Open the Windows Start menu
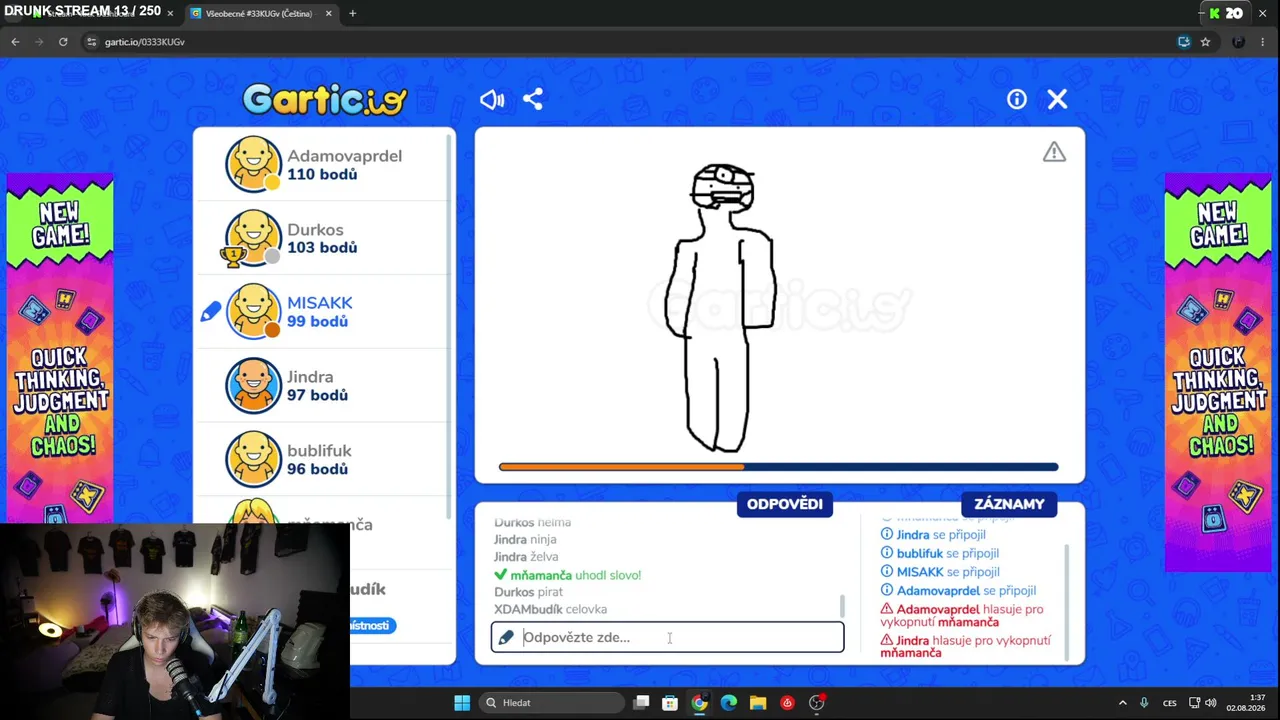Viewport: 1280px width, 720px height. coord(462,702)
